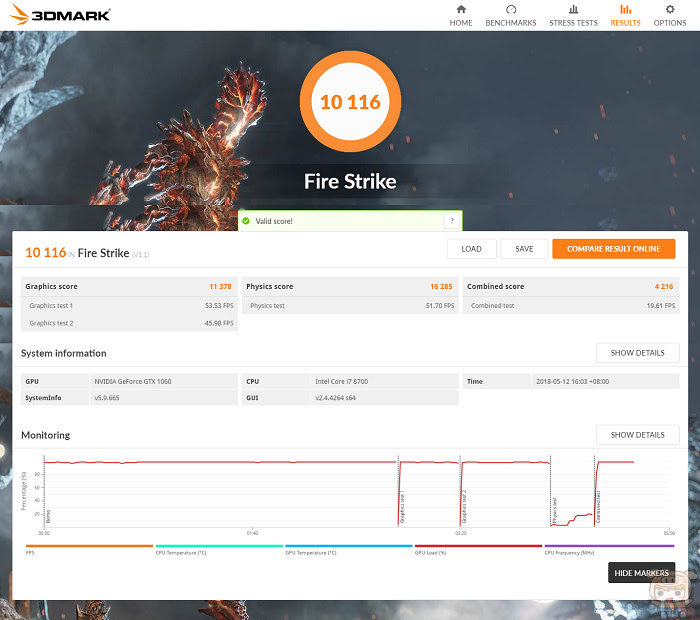Image resolution: width=700 pixels, height=620 pixels.
Task: Click the 51.70 FPS Physics test value
Action: 440,306
